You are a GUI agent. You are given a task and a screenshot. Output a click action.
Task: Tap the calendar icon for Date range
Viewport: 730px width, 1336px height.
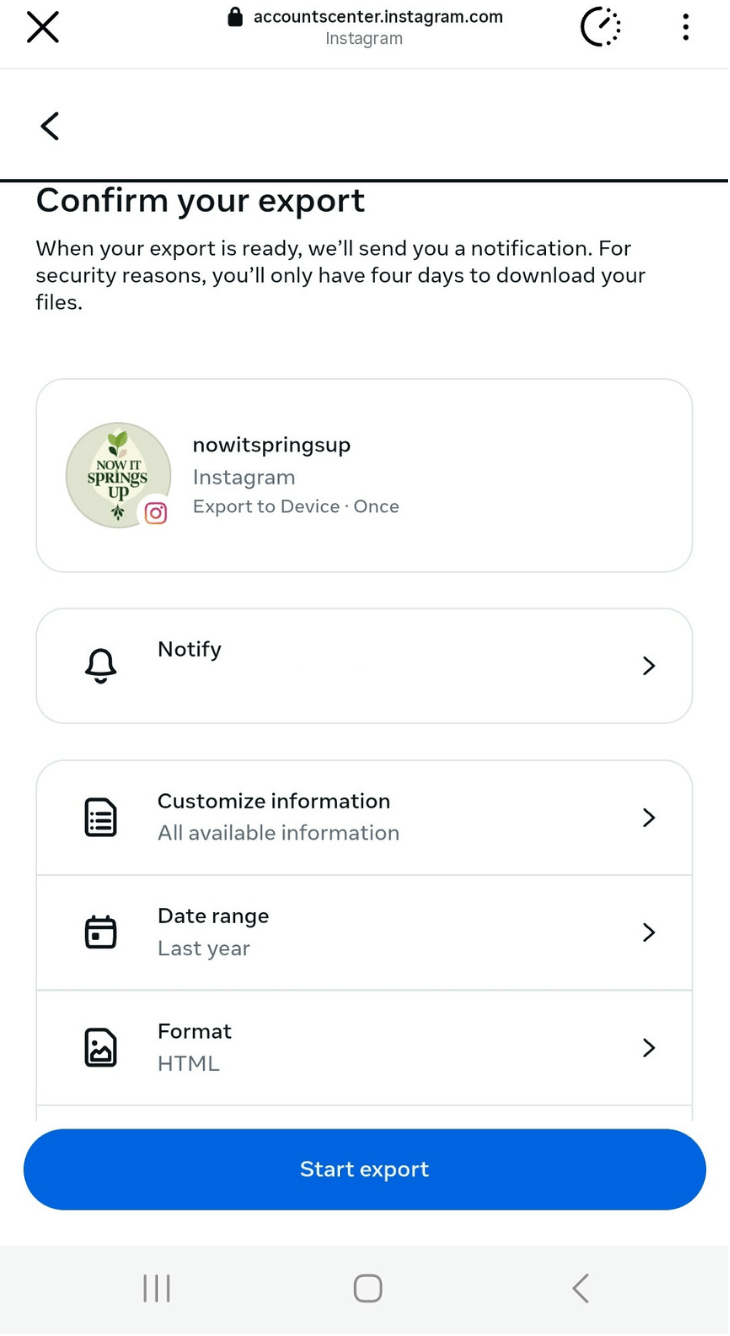[101, 933]
